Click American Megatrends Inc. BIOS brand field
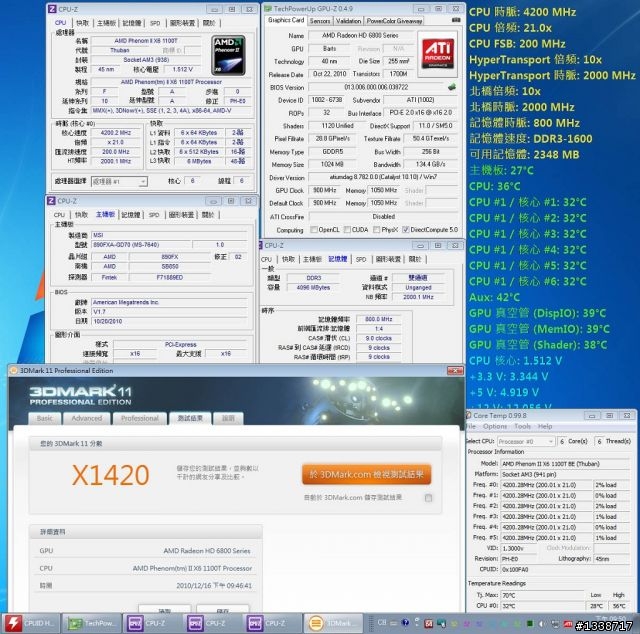640x634 pixels. coord(169,303)
